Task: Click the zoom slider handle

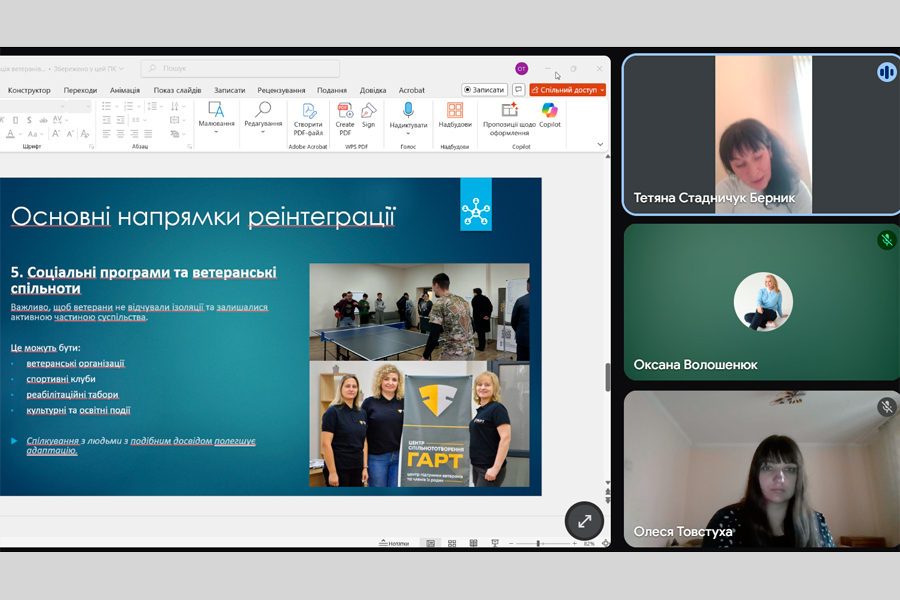Action: pyautogui.click(x=538, y=543)
